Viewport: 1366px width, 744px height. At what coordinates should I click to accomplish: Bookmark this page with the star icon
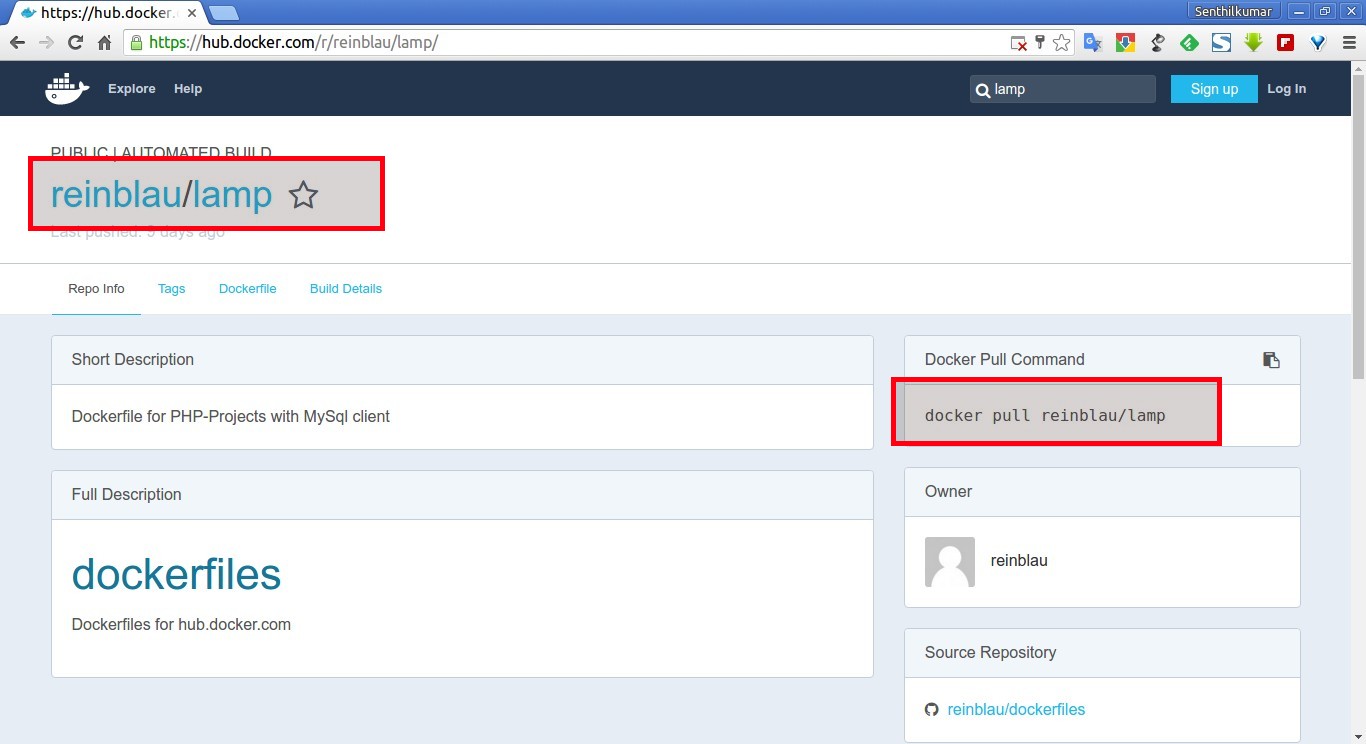coord(1061,43)
